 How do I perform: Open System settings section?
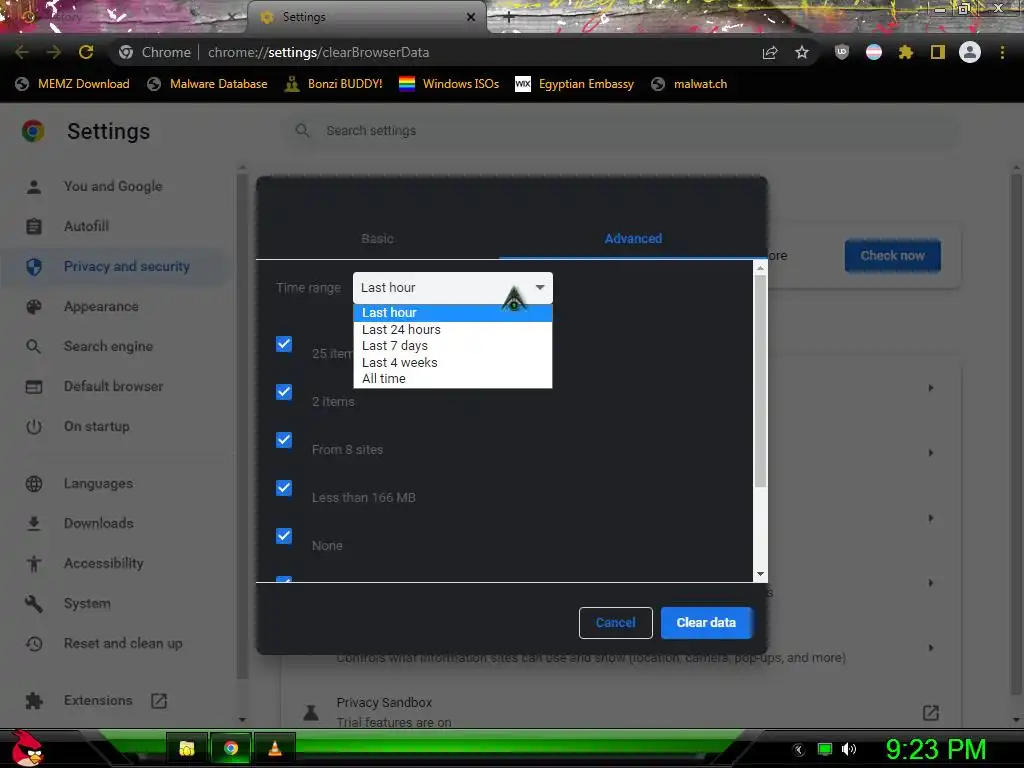[114, 603]
